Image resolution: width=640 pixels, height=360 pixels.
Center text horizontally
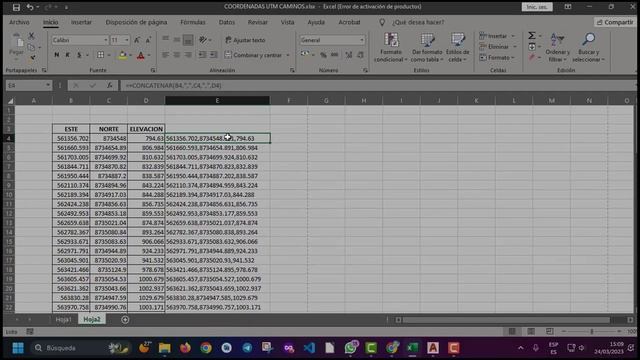(177, 55)
